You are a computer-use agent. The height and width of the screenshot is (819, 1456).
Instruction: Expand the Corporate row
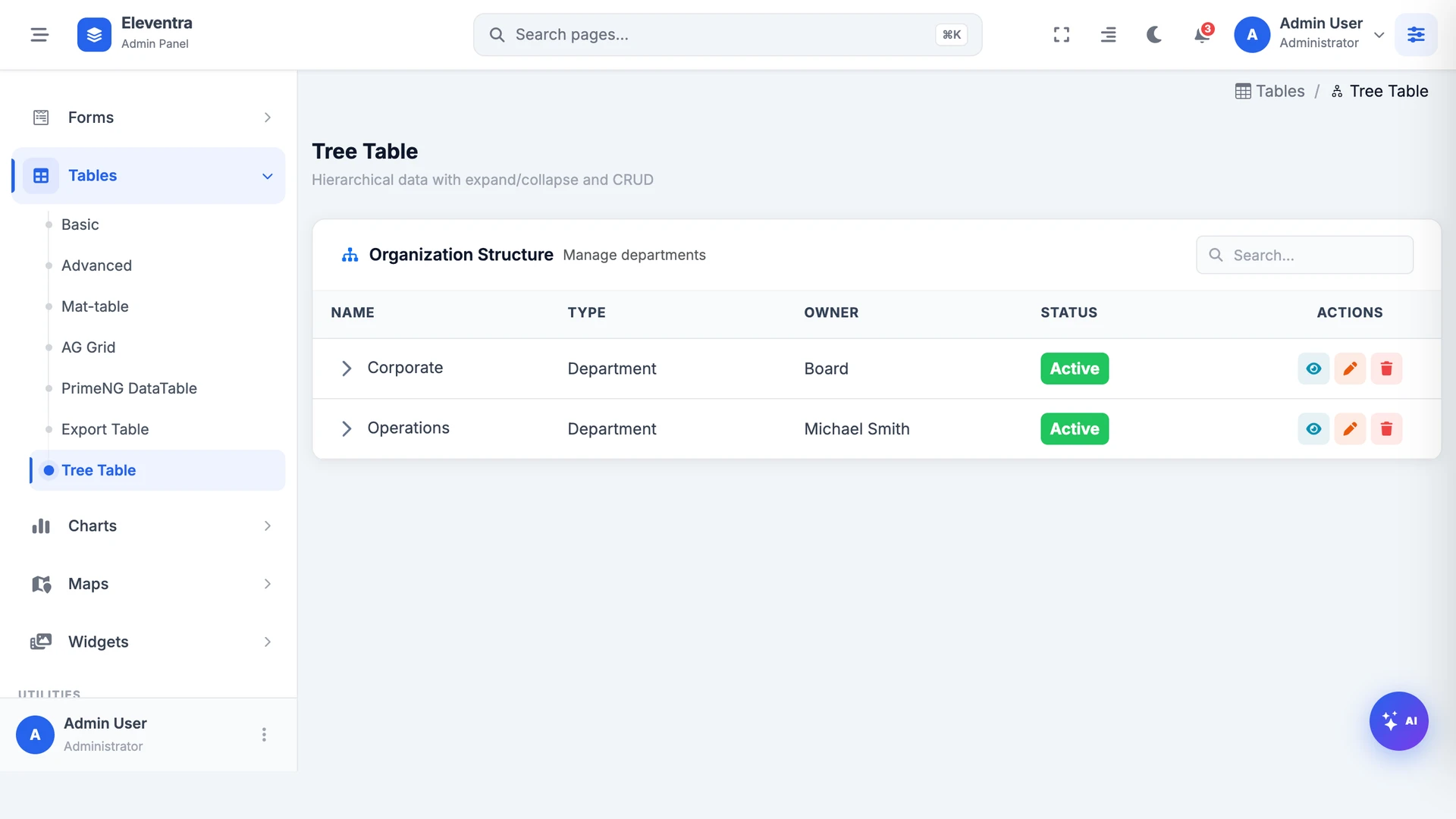(x=347, y=368)
